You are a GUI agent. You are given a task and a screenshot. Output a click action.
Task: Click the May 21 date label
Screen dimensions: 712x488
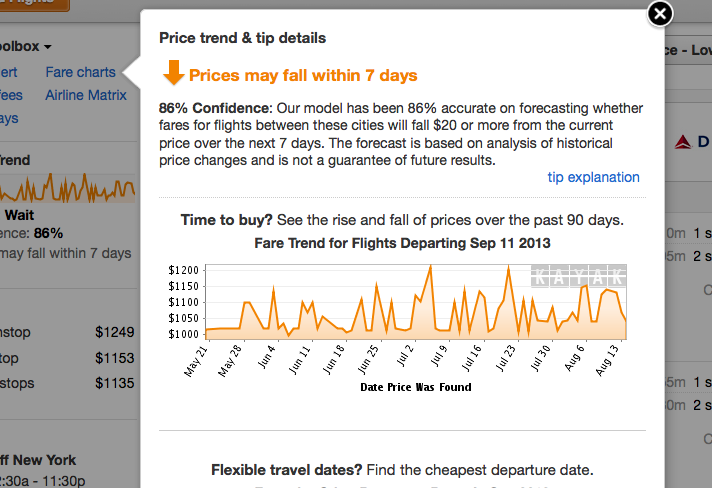pos(196,361)
